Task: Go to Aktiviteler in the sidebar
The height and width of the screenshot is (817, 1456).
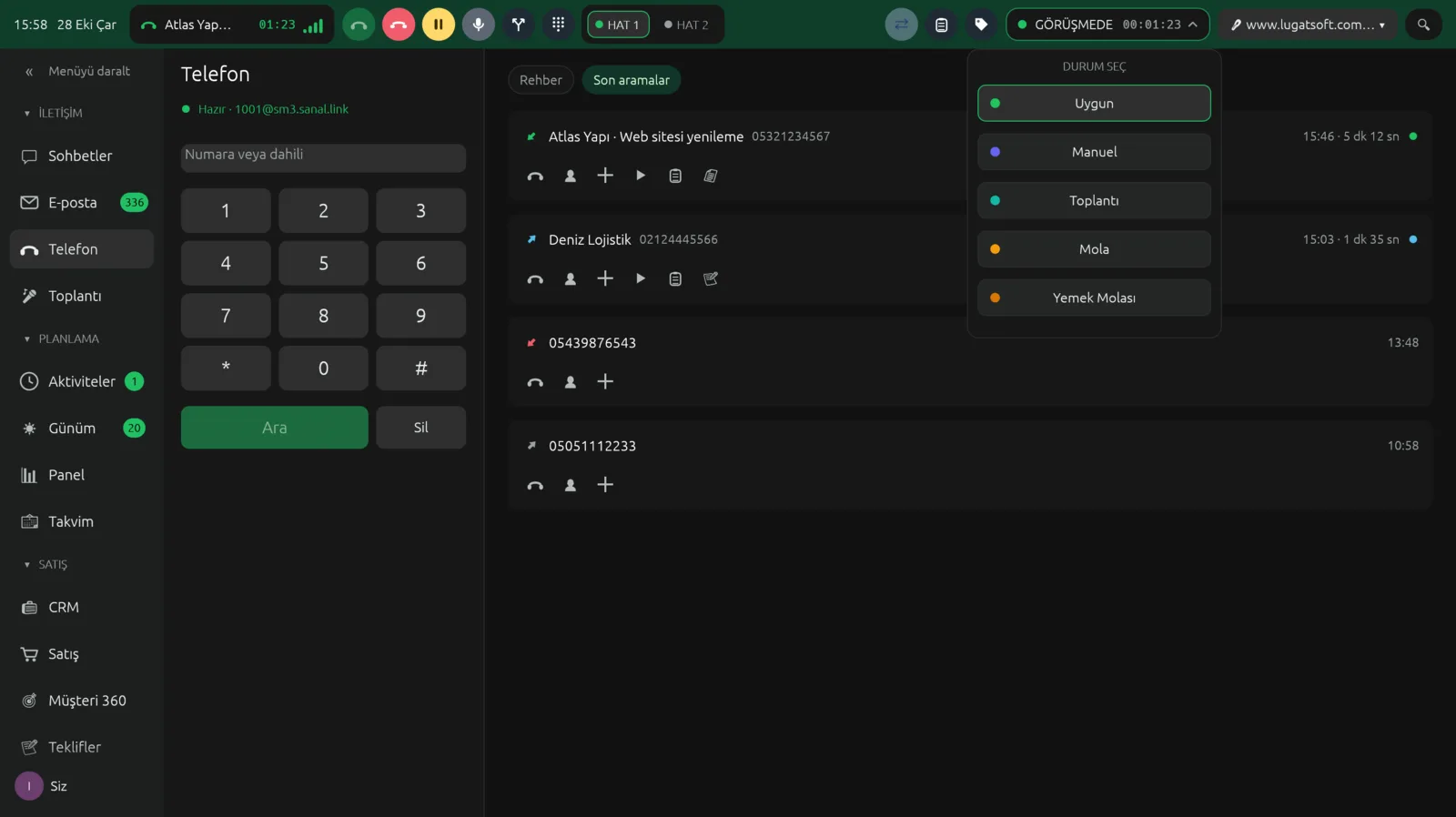Action: coord(82,381)
